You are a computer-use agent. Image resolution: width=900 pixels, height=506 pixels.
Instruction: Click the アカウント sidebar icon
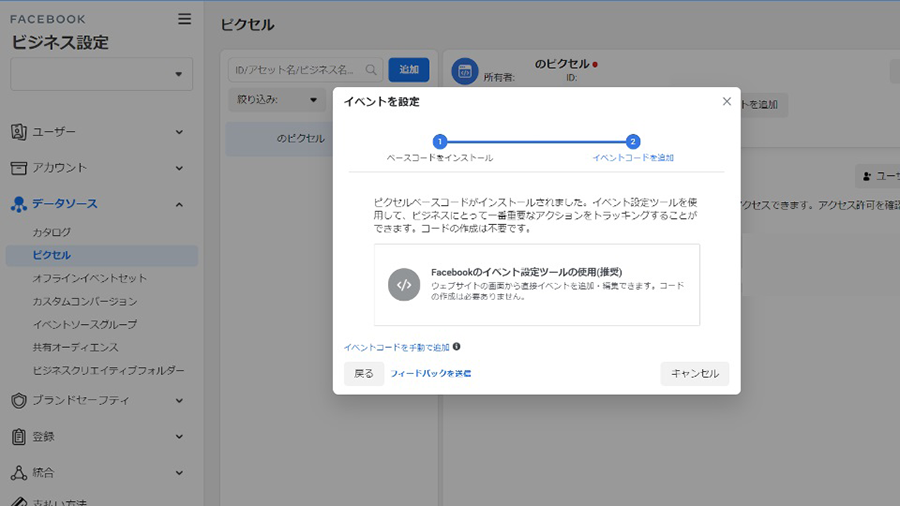tap(18, 168)
